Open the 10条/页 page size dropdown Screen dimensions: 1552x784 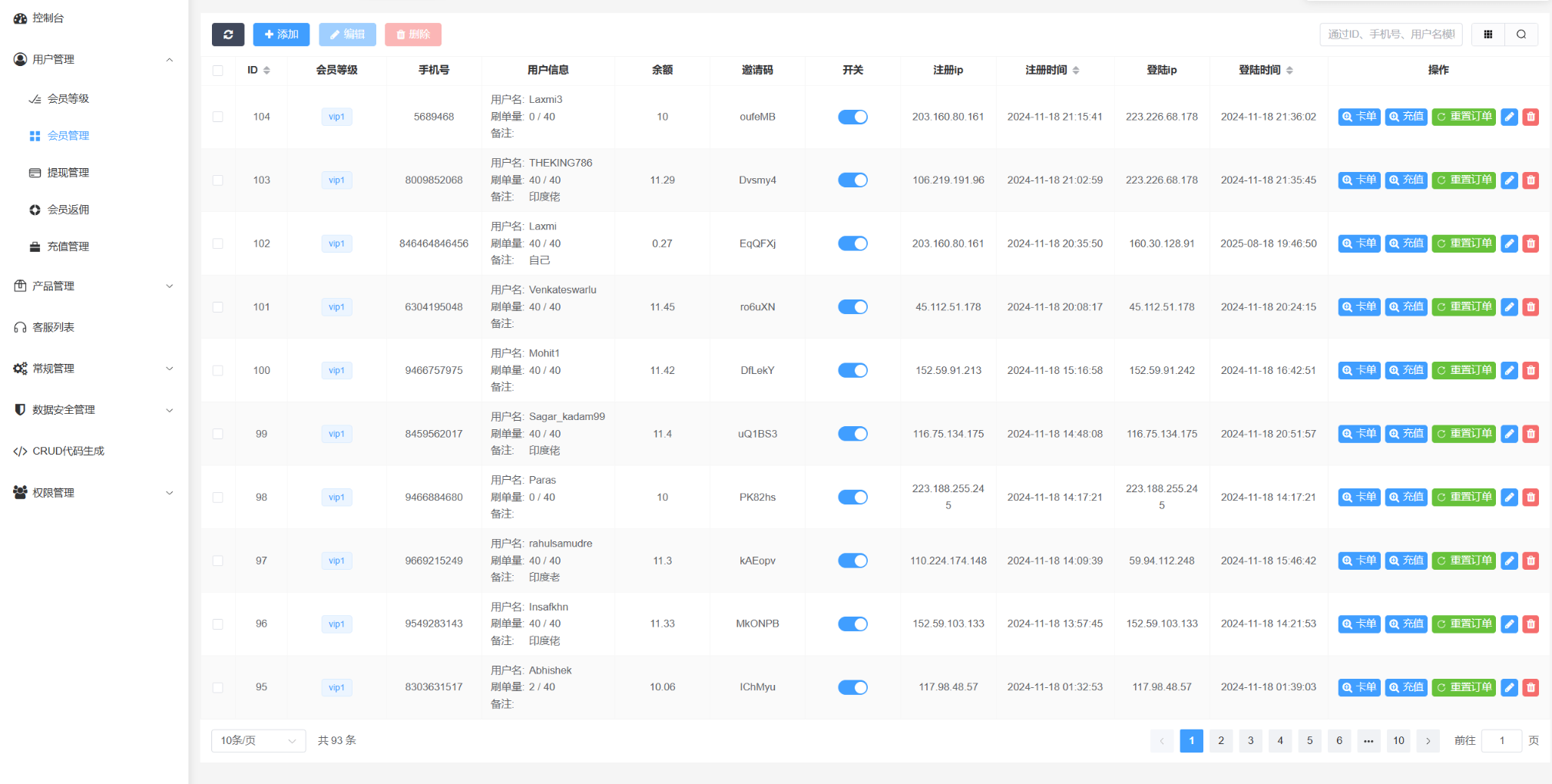[x=258, y=740]
